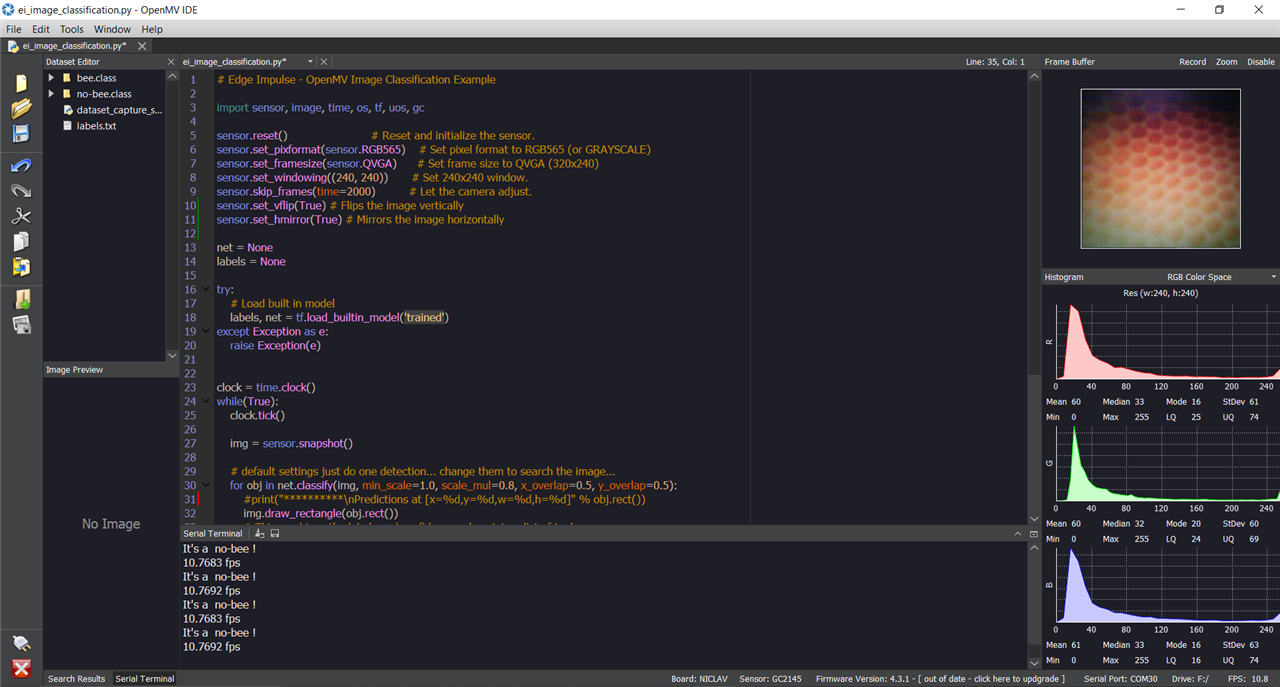Click line number 31 in the gutter
1280x687 pixels.
tap(190, 500)
